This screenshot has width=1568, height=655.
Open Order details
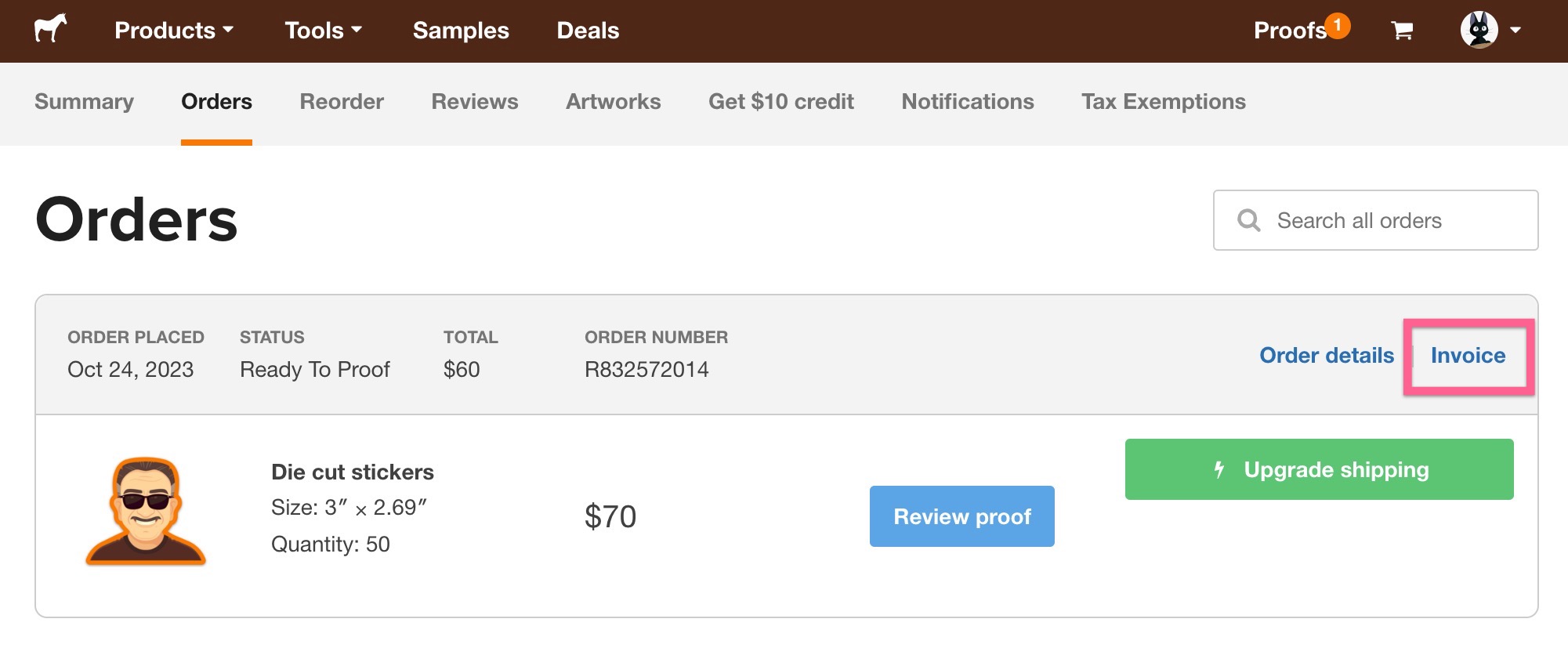click(1327, 355)
